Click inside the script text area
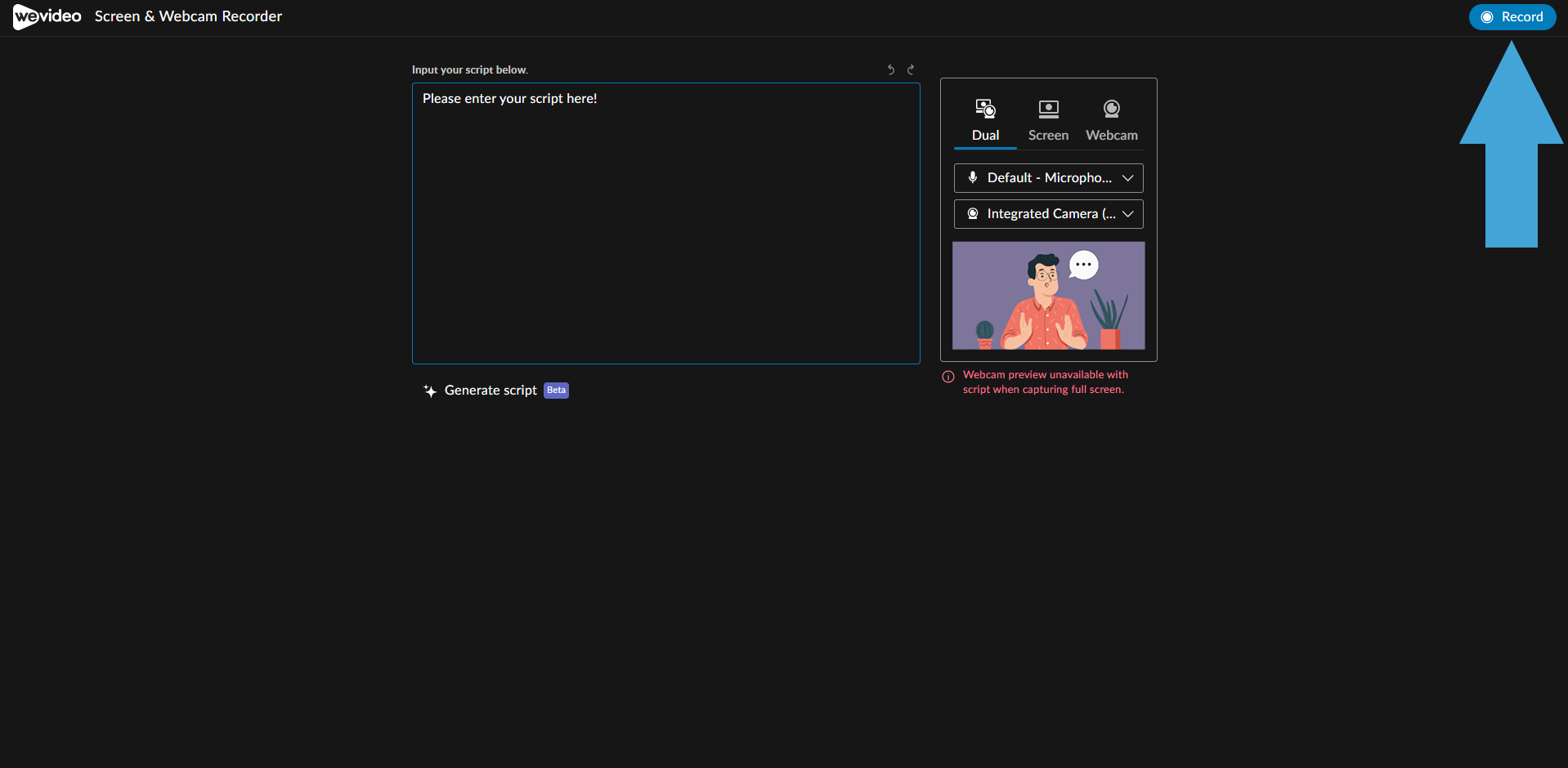Image resolution: width=1568 pixels, height=768 pixels. (x=665, y=229)
